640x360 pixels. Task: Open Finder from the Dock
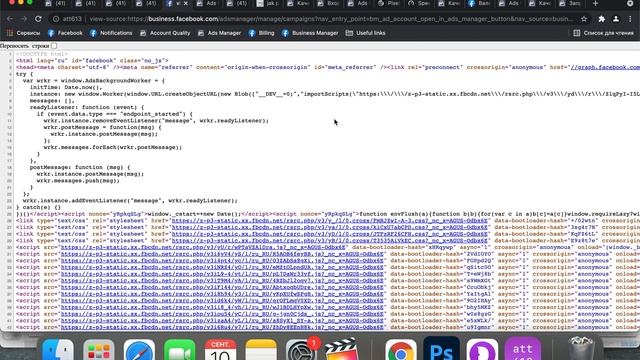pyautogui.click(x=58, y=351)
